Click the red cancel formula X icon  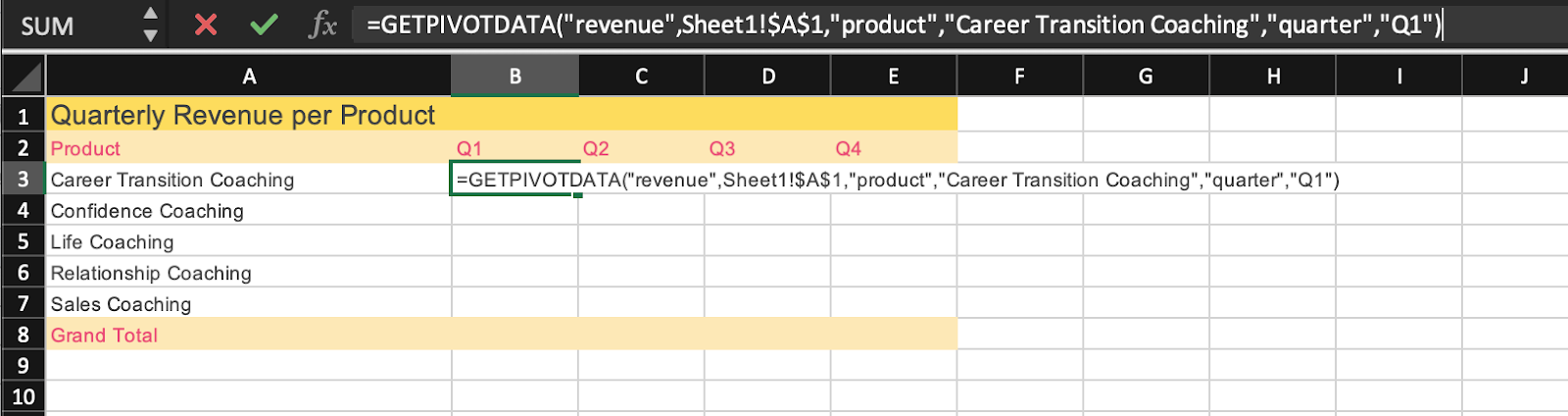pos(206,25)
